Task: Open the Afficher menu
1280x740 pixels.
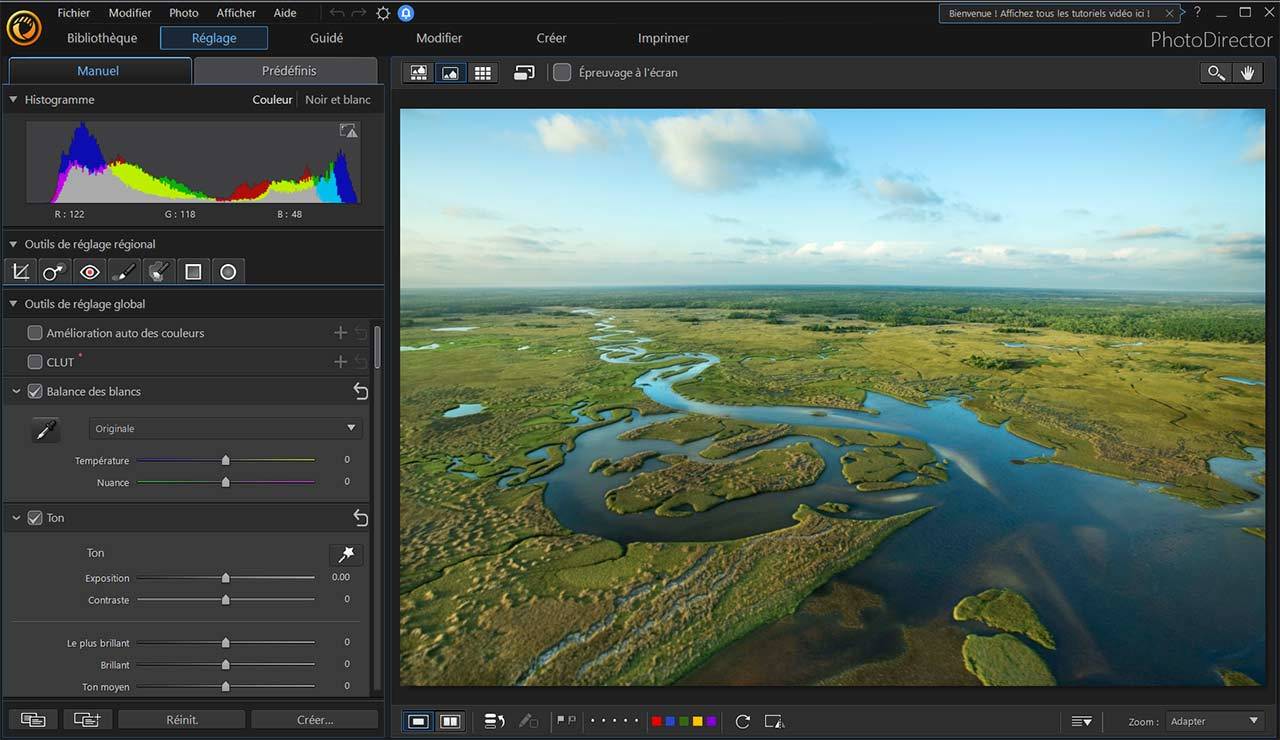Action: (236, 13)
